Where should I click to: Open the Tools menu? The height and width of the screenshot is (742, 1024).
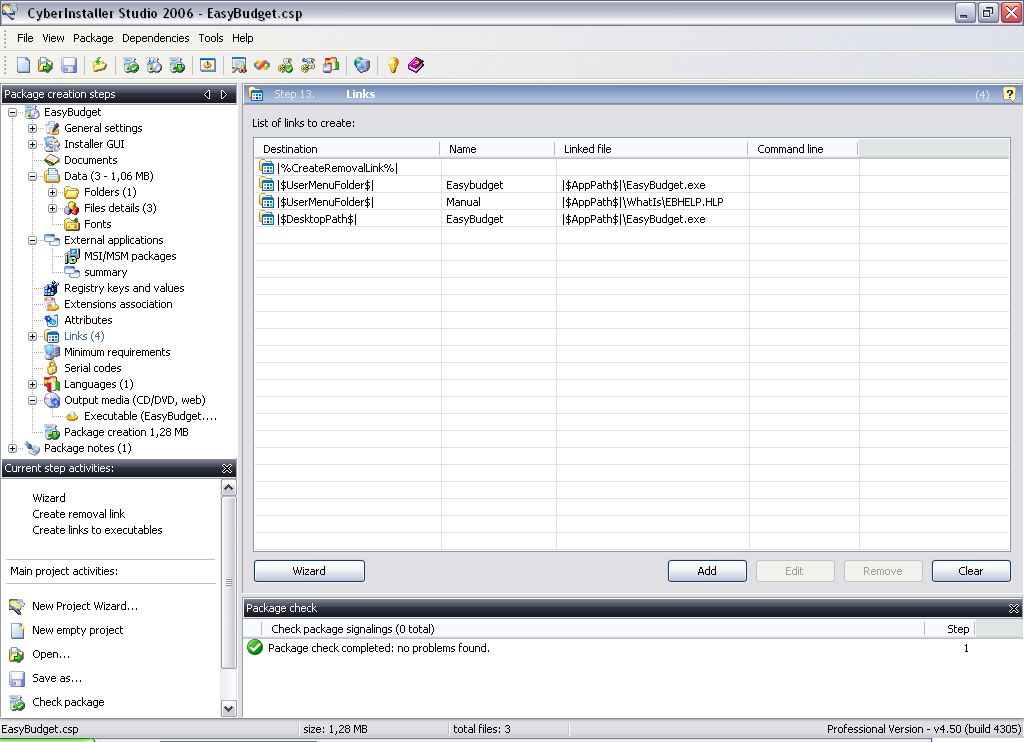[211, 38]
